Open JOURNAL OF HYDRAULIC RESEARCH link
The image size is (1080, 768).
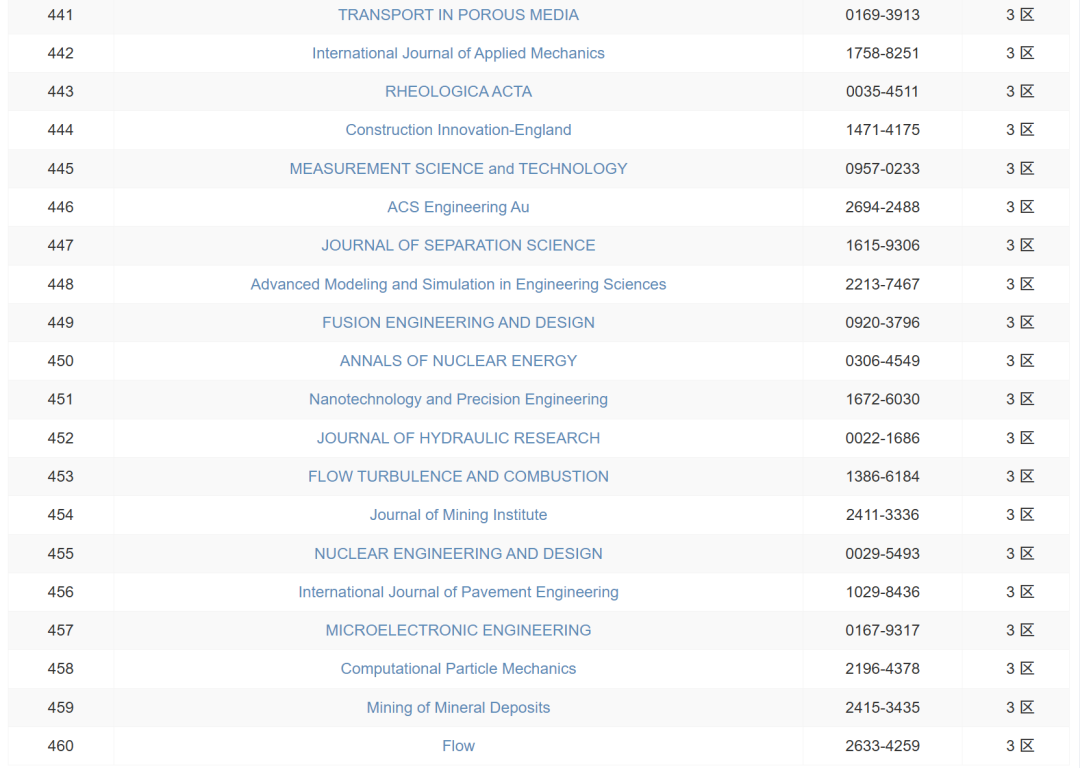[458, 438]
